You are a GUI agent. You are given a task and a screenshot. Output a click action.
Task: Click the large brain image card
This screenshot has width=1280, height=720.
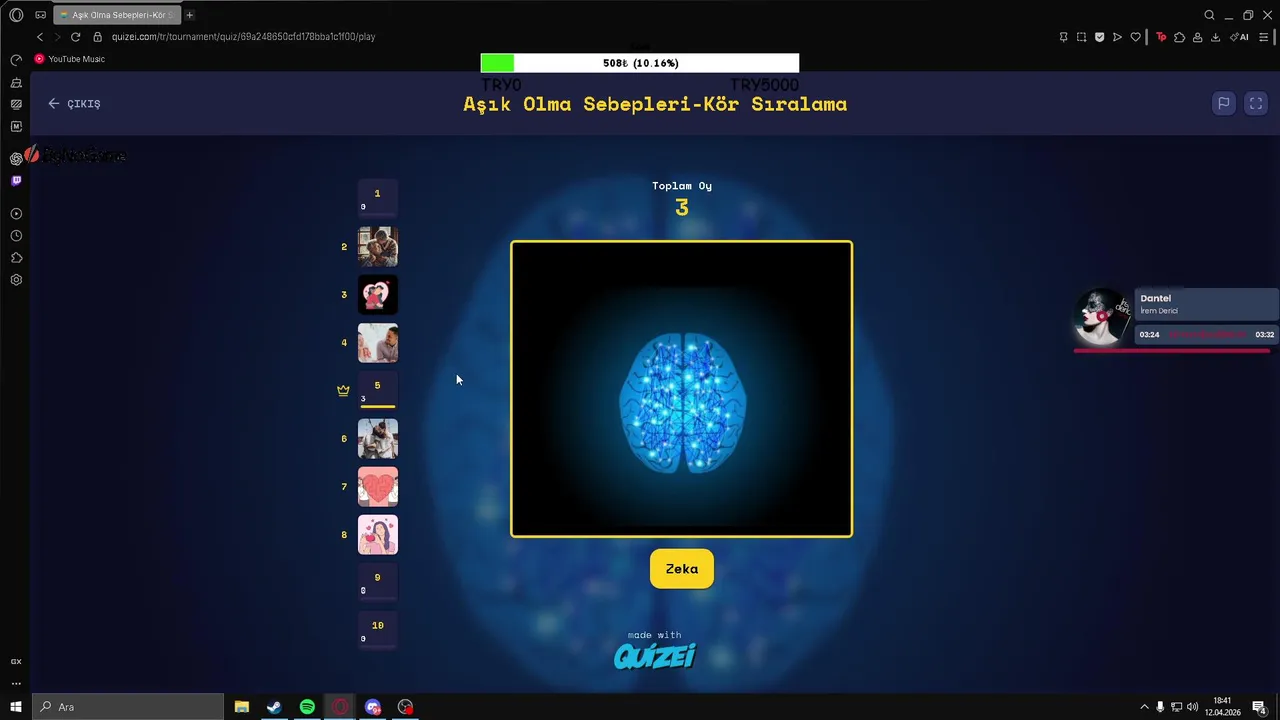click(682, 389)
